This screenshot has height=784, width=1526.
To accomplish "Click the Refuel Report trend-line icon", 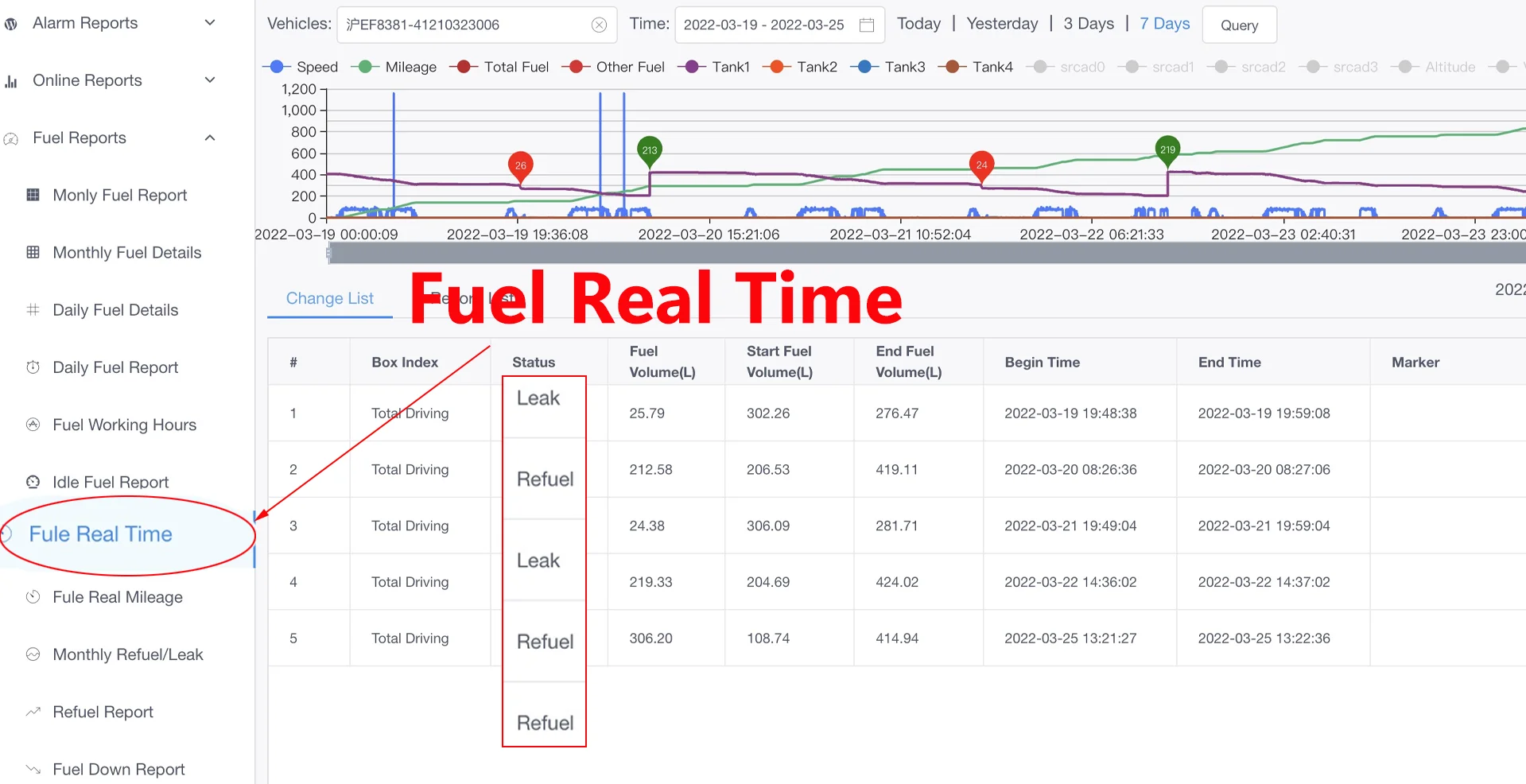I will (33, 712).
